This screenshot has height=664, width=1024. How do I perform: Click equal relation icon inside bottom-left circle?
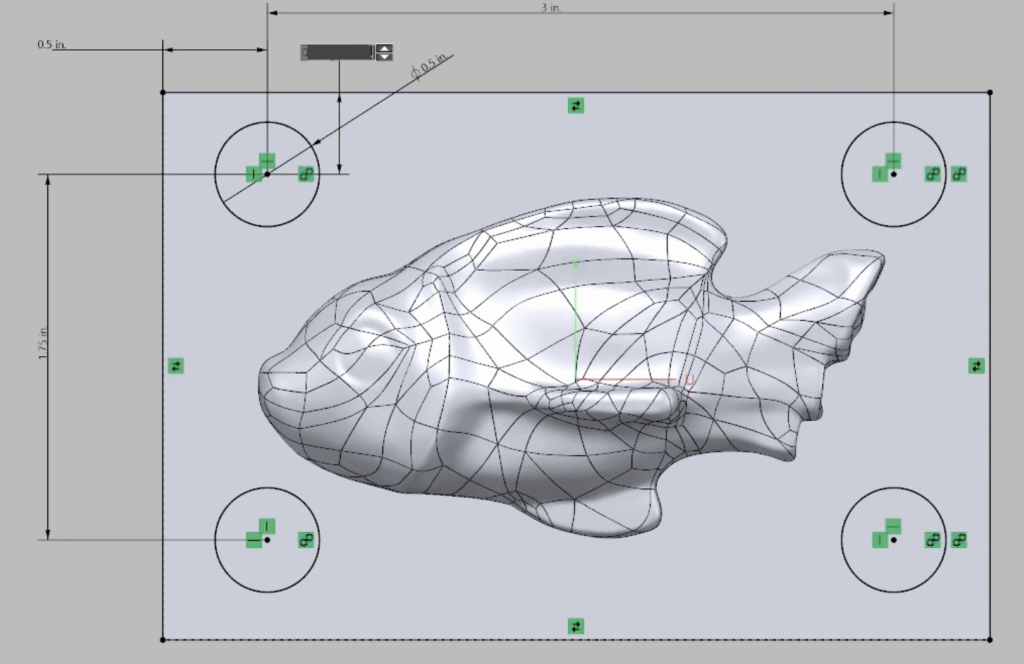[x=306, y=540]
